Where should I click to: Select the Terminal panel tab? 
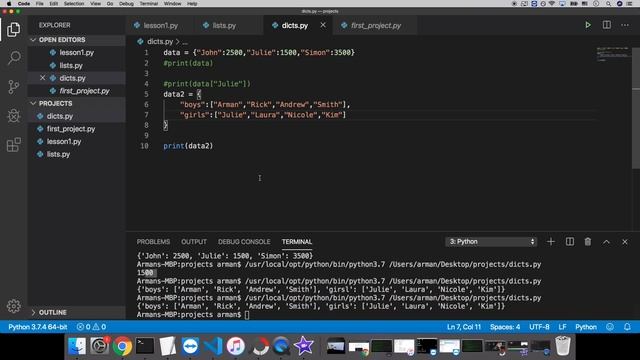[297, 242]
